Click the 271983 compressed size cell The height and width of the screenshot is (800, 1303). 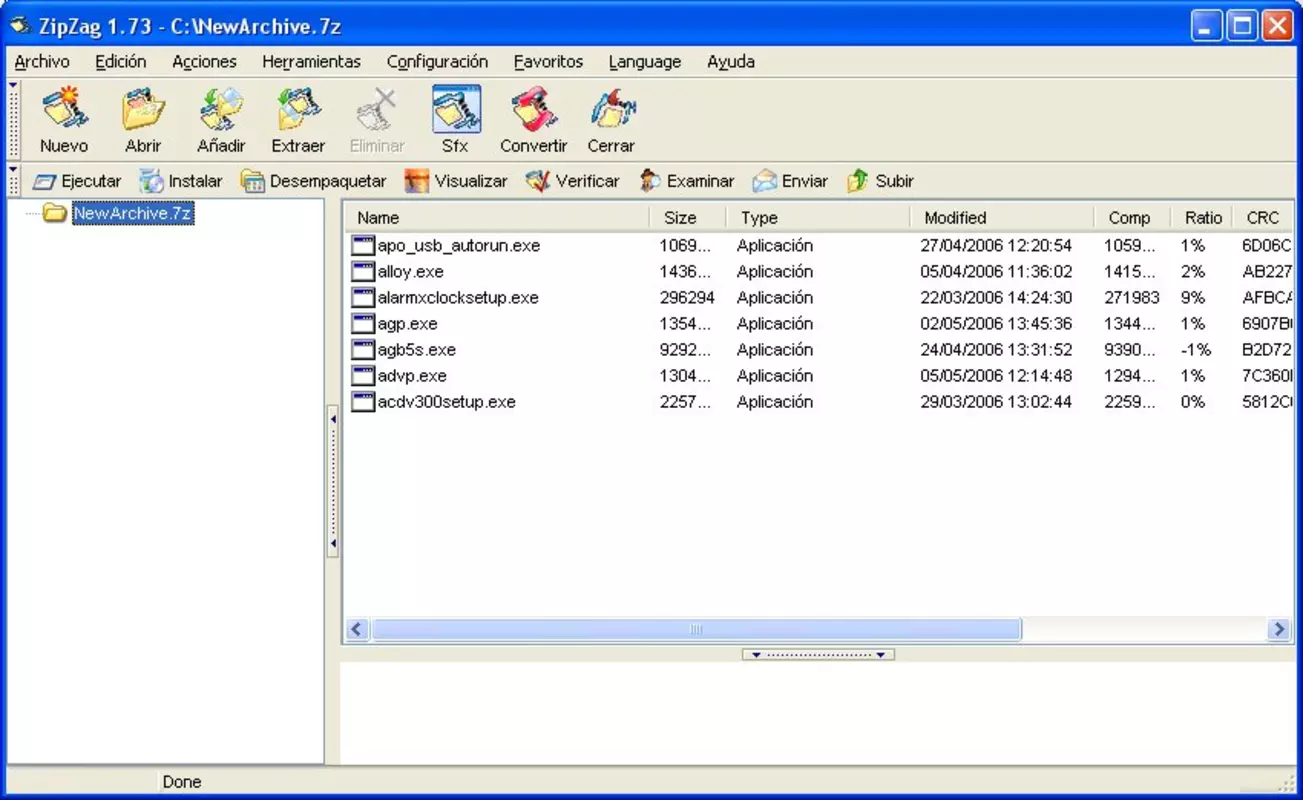[x=1132, y=298]
